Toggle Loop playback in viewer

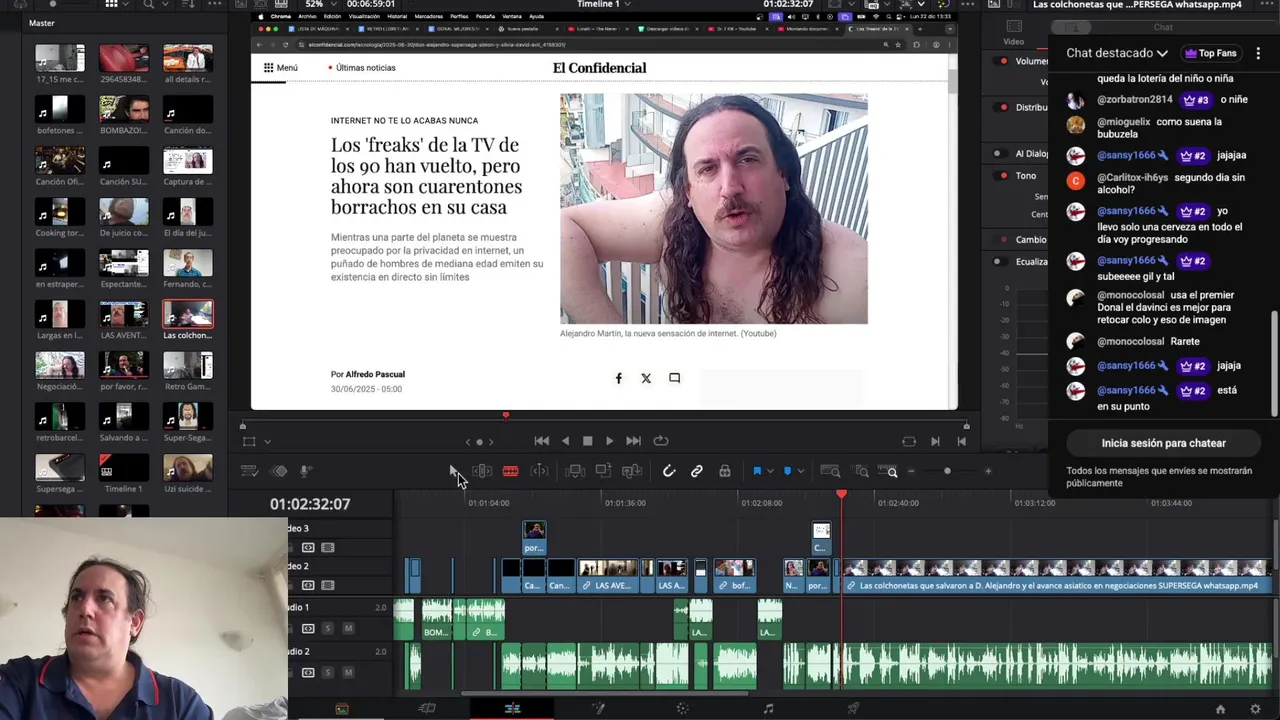tap(661, 441)
